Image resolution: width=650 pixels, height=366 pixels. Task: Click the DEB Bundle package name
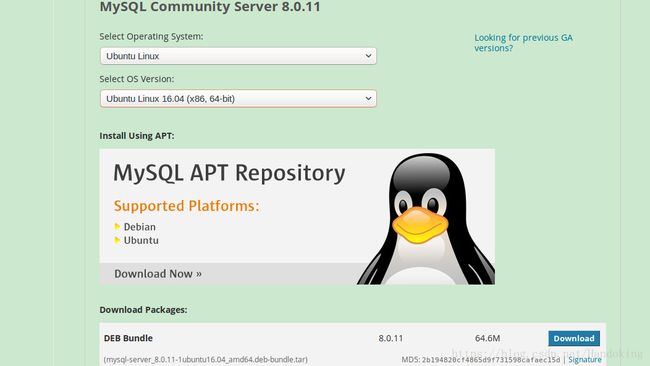tap(128, 338)
